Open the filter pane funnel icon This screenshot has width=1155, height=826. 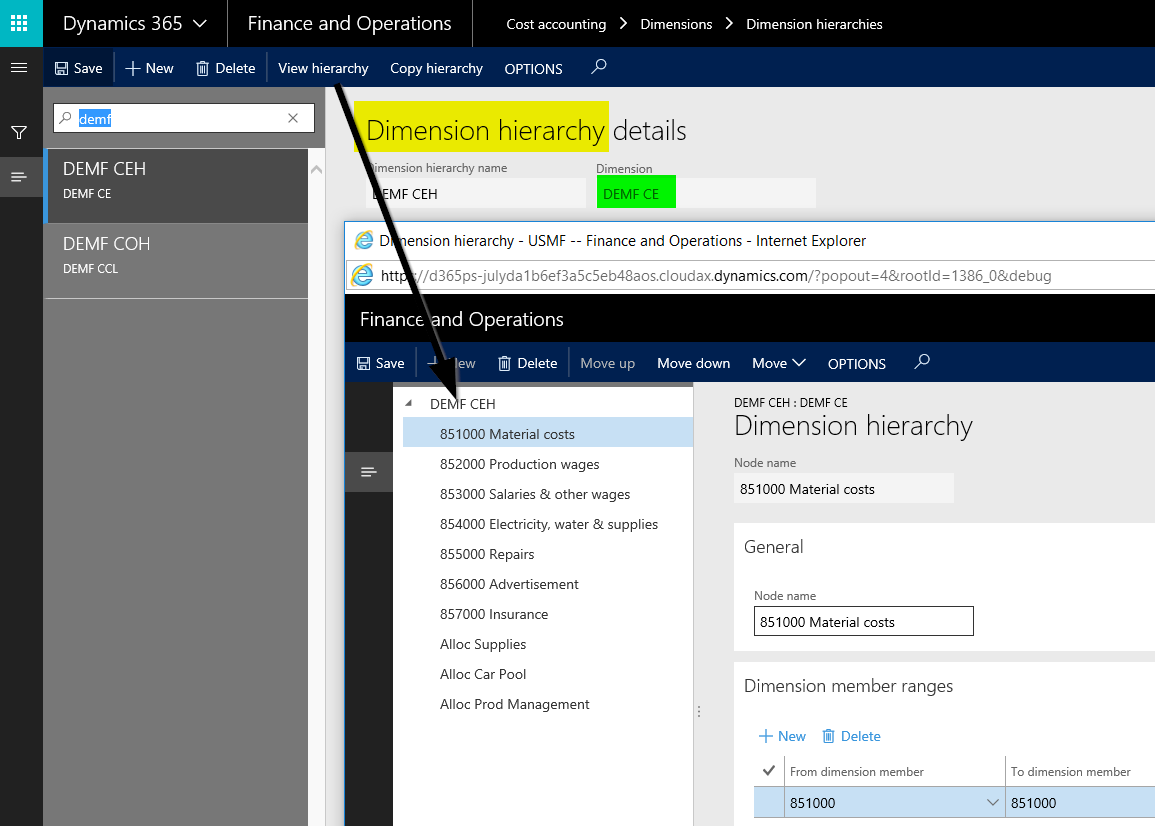[x=18, y=132]
